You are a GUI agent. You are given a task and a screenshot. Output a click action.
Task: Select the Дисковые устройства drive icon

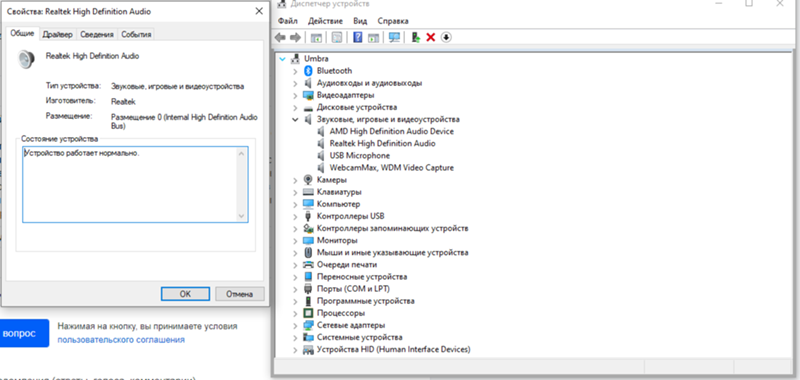coord(308,108)
